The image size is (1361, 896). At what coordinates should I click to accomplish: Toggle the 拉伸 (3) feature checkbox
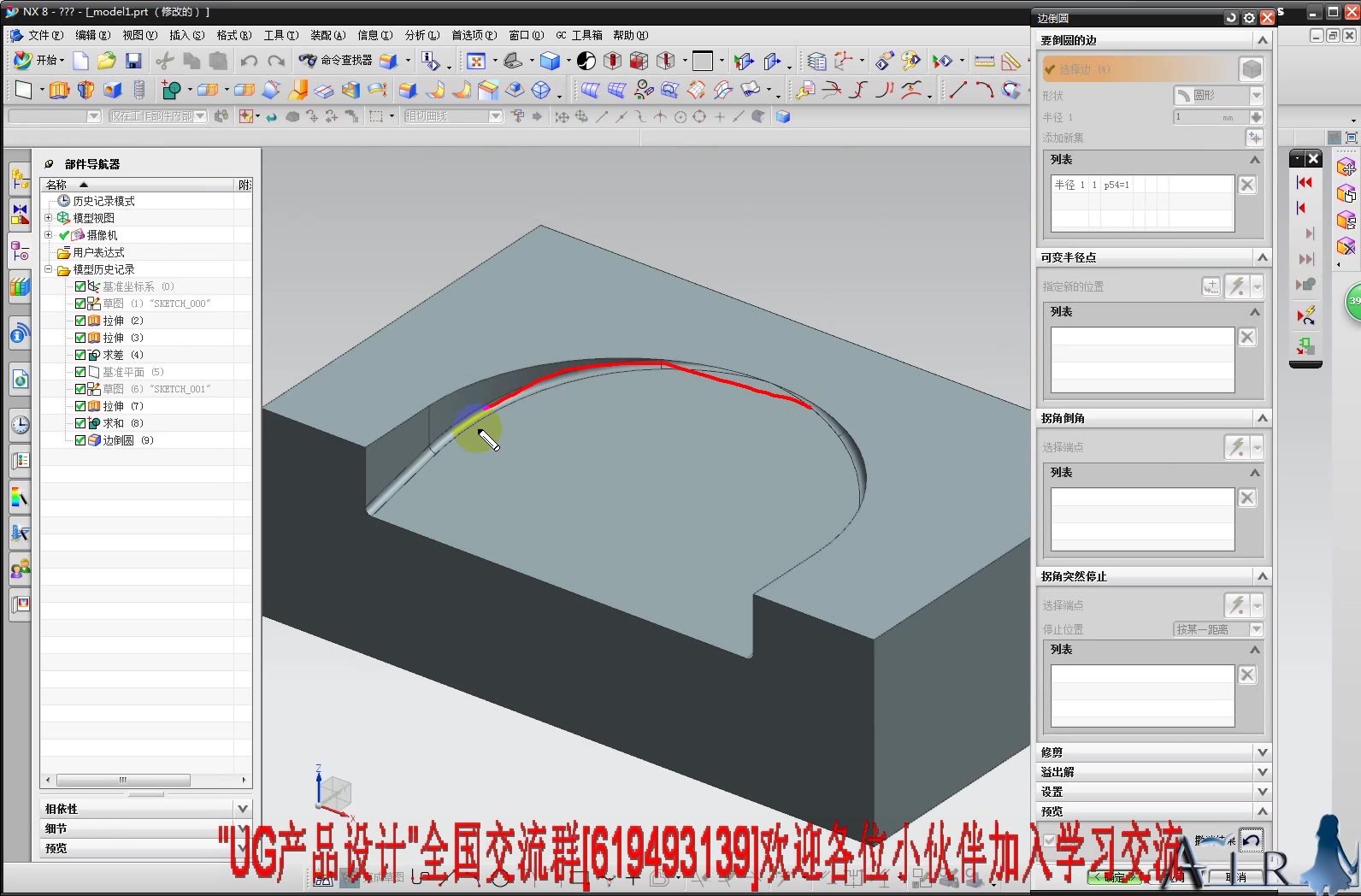[x=80, y=338]
